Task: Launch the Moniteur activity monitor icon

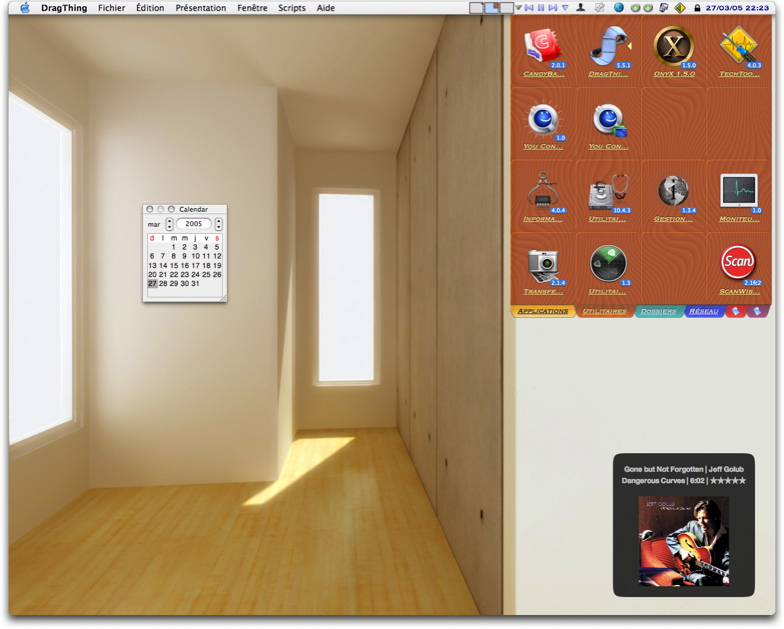Action: (x=738, y=191)
